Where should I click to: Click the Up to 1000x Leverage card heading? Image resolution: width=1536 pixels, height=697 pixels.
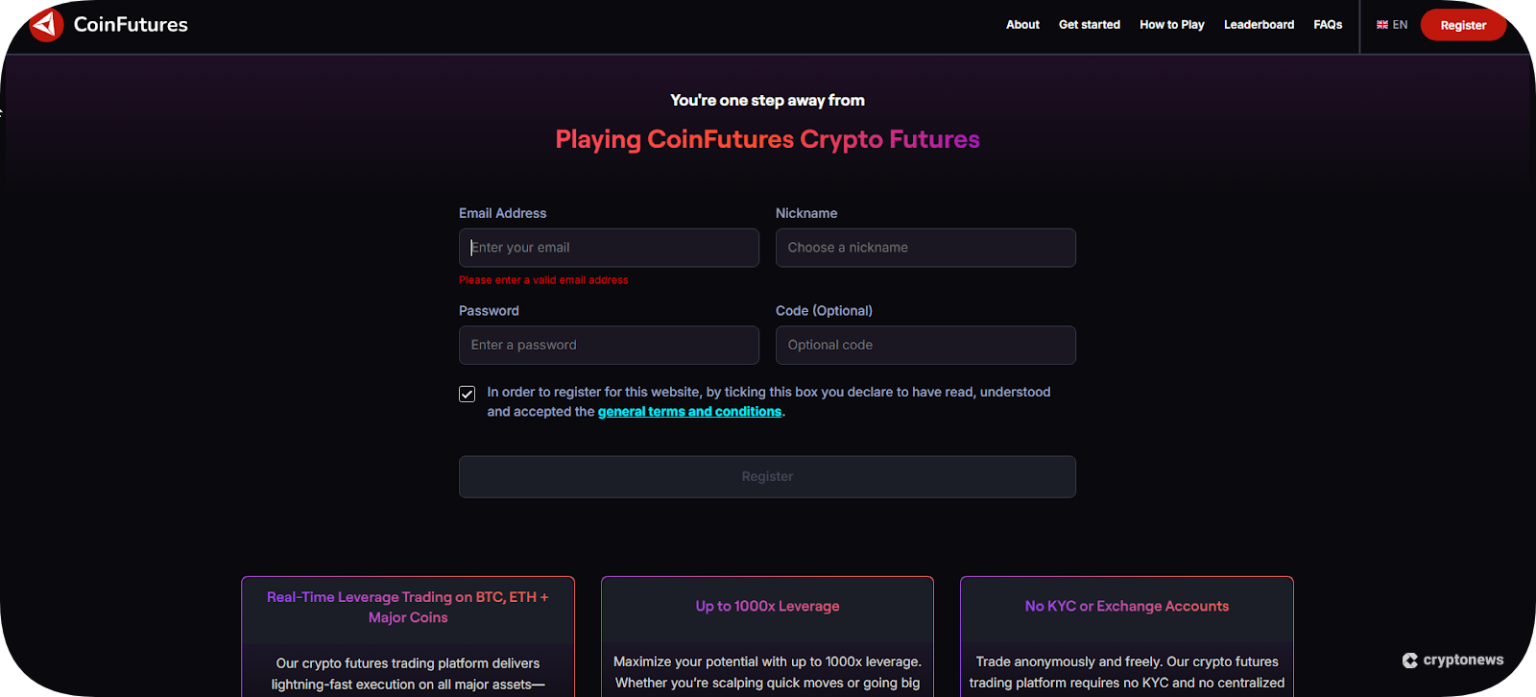pos(767,606)
